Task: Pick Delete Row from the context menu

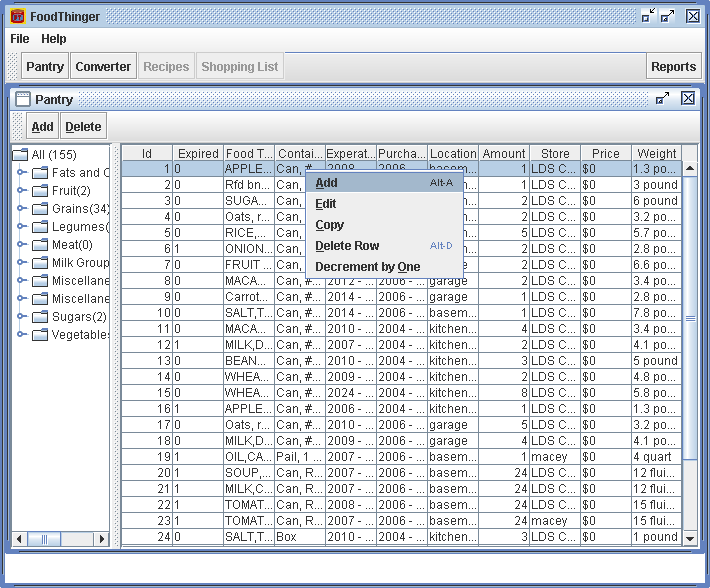Action: pos(347,246)
